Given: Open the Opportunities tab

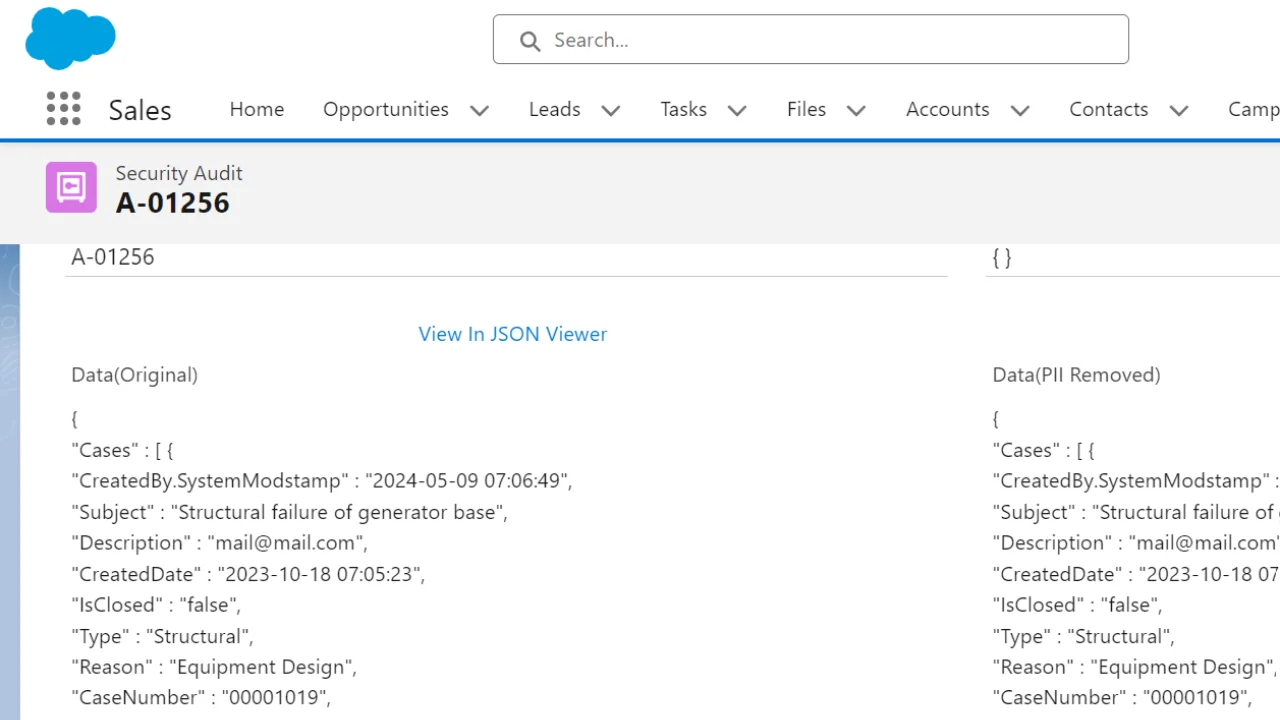Looking at the screenshot, I should point(385,109).
